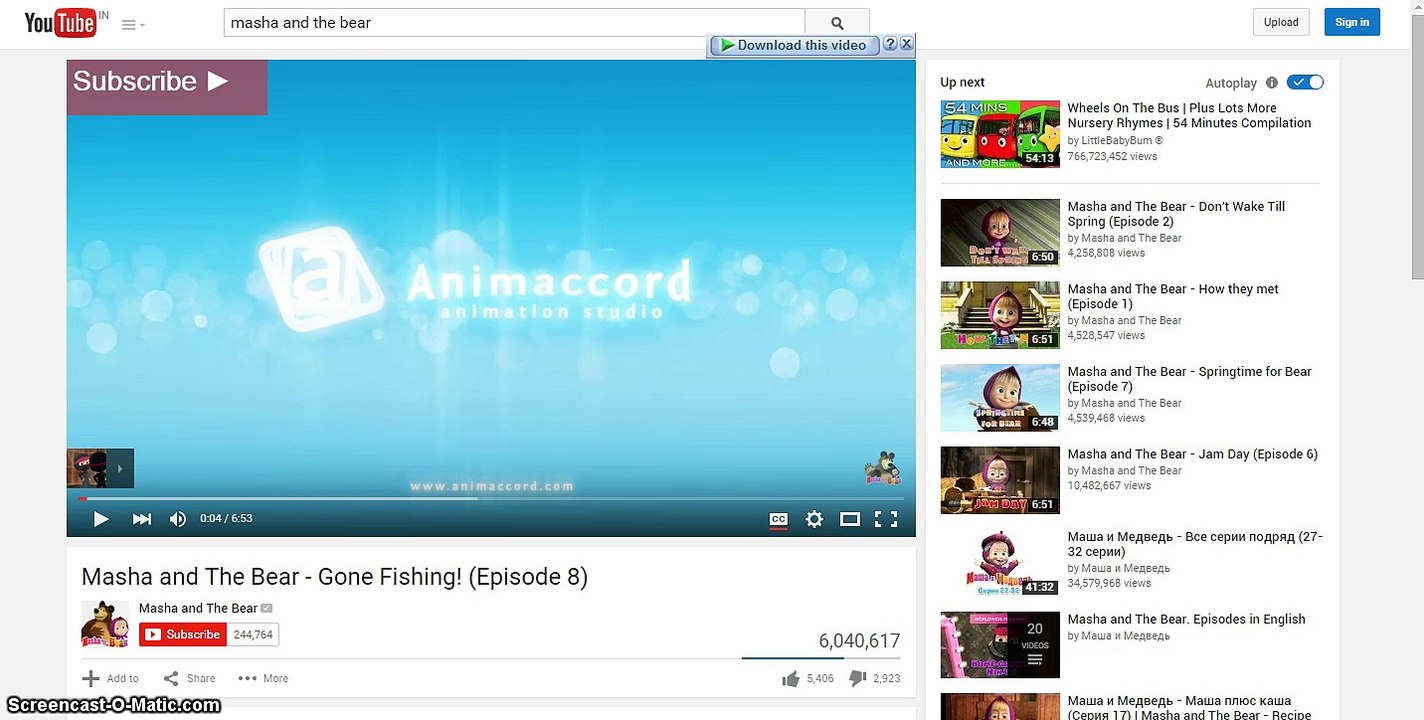Switch to theater mode

click(850, 519)
